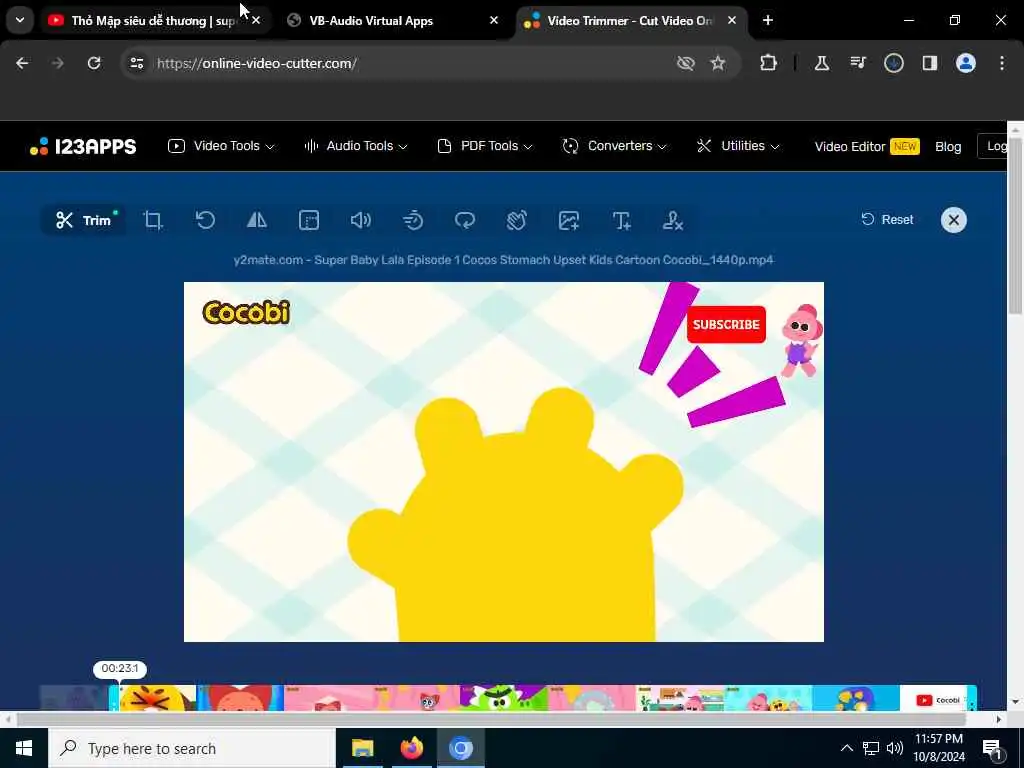Screen dimensions: 1024x768
Task: Select the Remove logo tool icon
Action: pos(673,220)
